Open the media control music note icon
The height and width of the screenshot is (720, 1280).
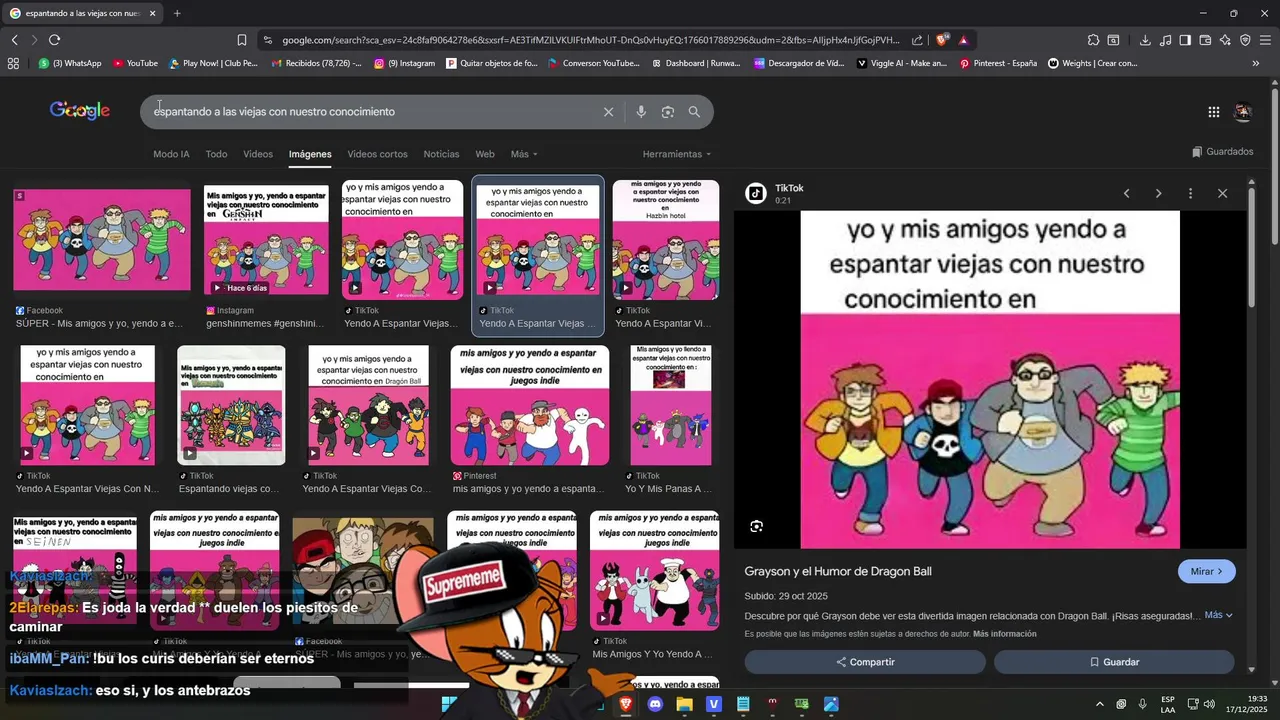click(x=1165, y=40)
